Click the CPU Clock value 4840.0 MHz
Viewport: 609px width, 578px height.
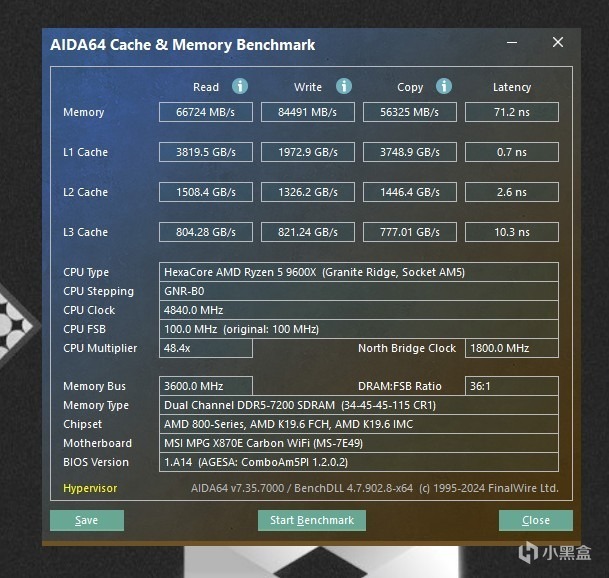(359, 310)
